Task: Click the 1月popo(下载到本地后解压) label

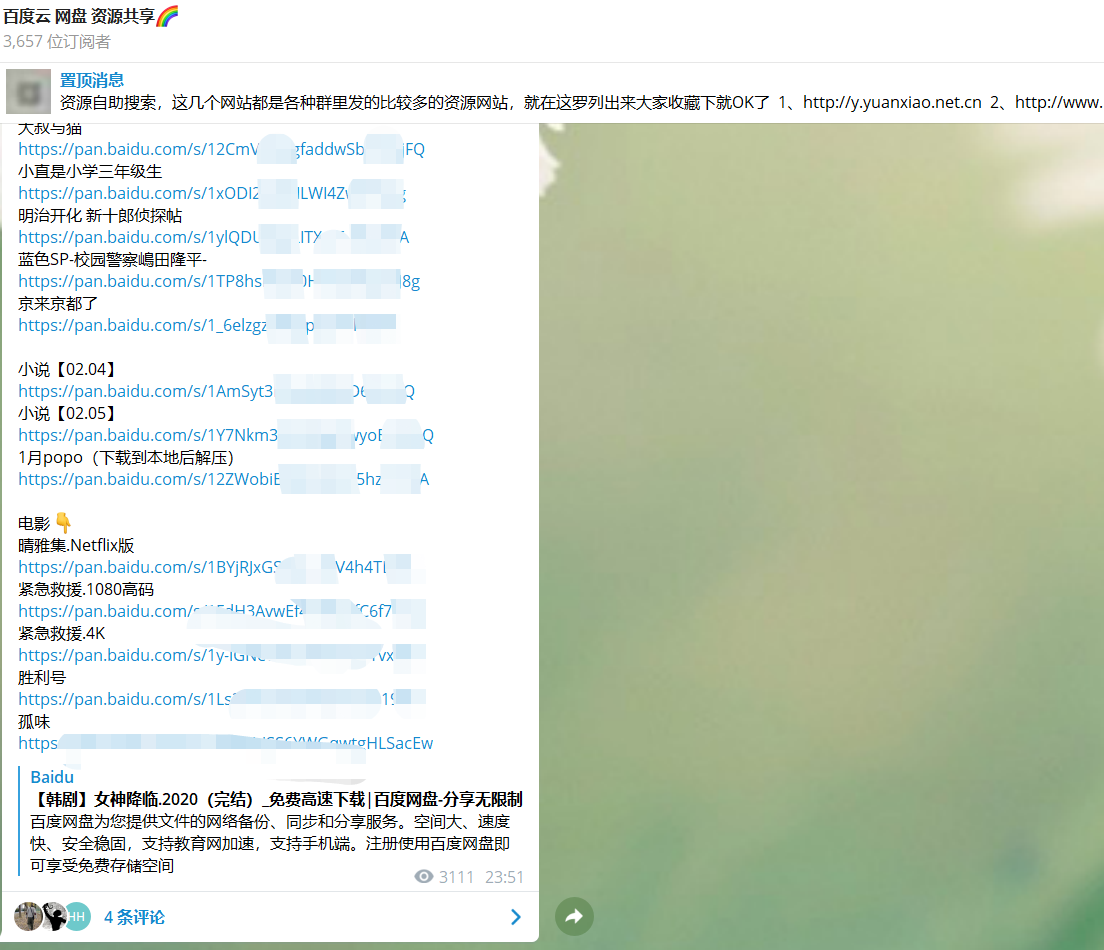Action: pos(126,458)
